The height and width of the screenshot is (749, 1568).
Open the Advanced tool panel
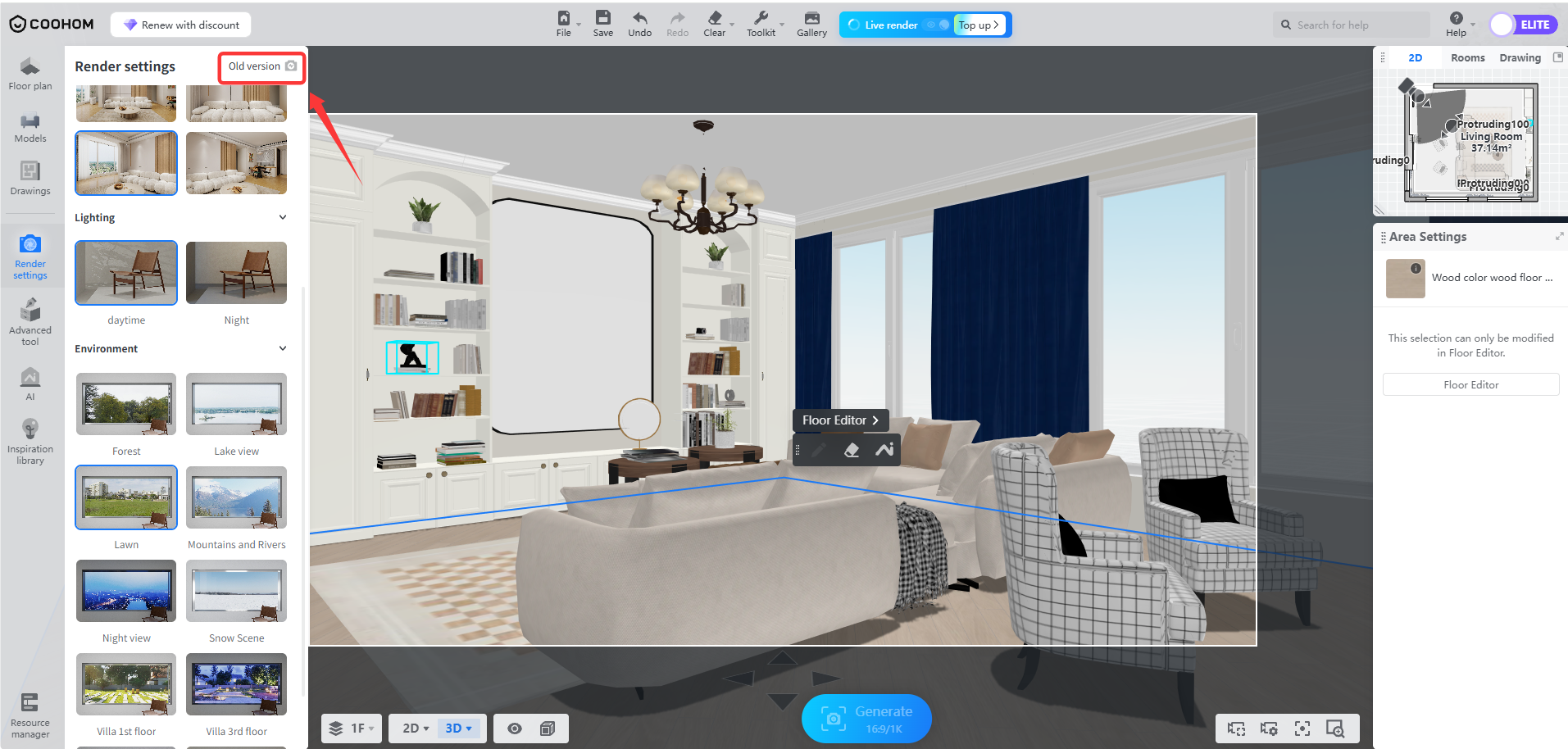click(x=30, y=321)
